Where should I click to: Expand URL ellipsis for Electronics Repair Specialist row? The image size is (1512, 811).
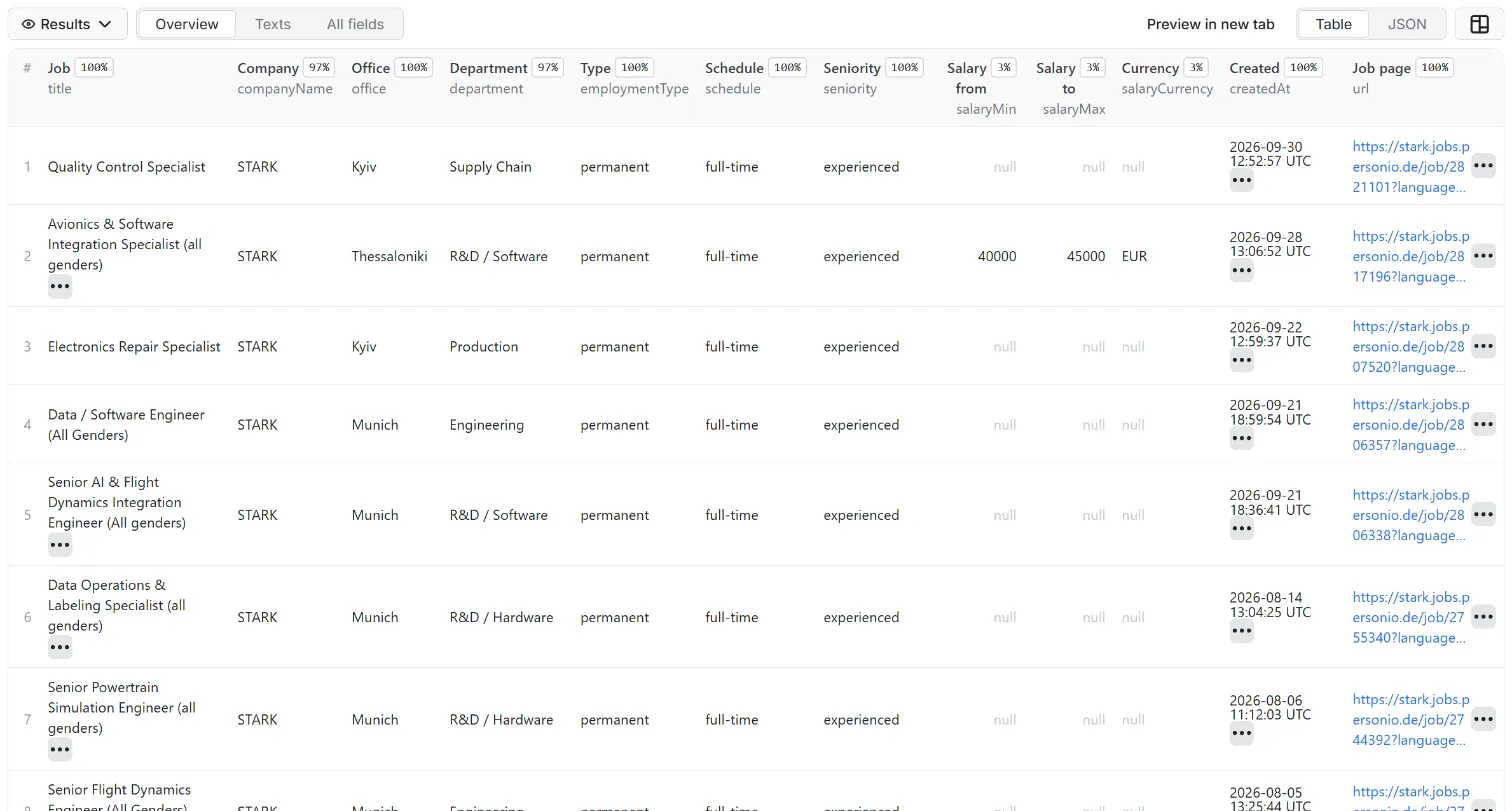click(x=1483, y=346)
